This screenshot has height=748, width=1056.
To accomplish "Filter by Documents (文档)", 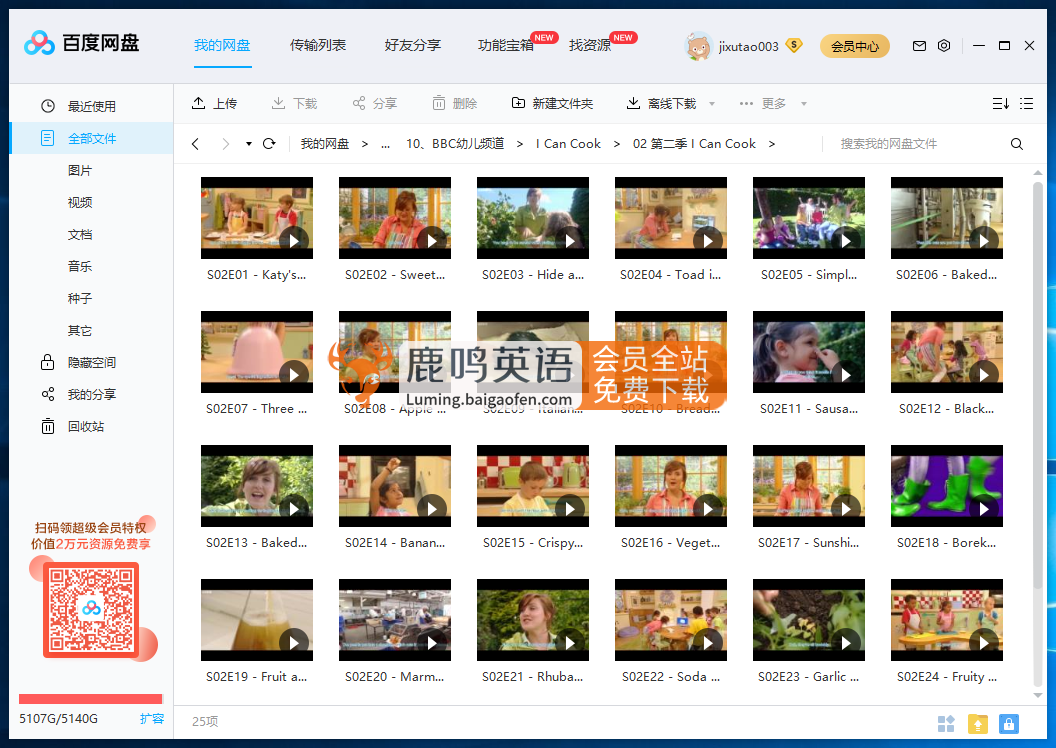I will (79, 234).
